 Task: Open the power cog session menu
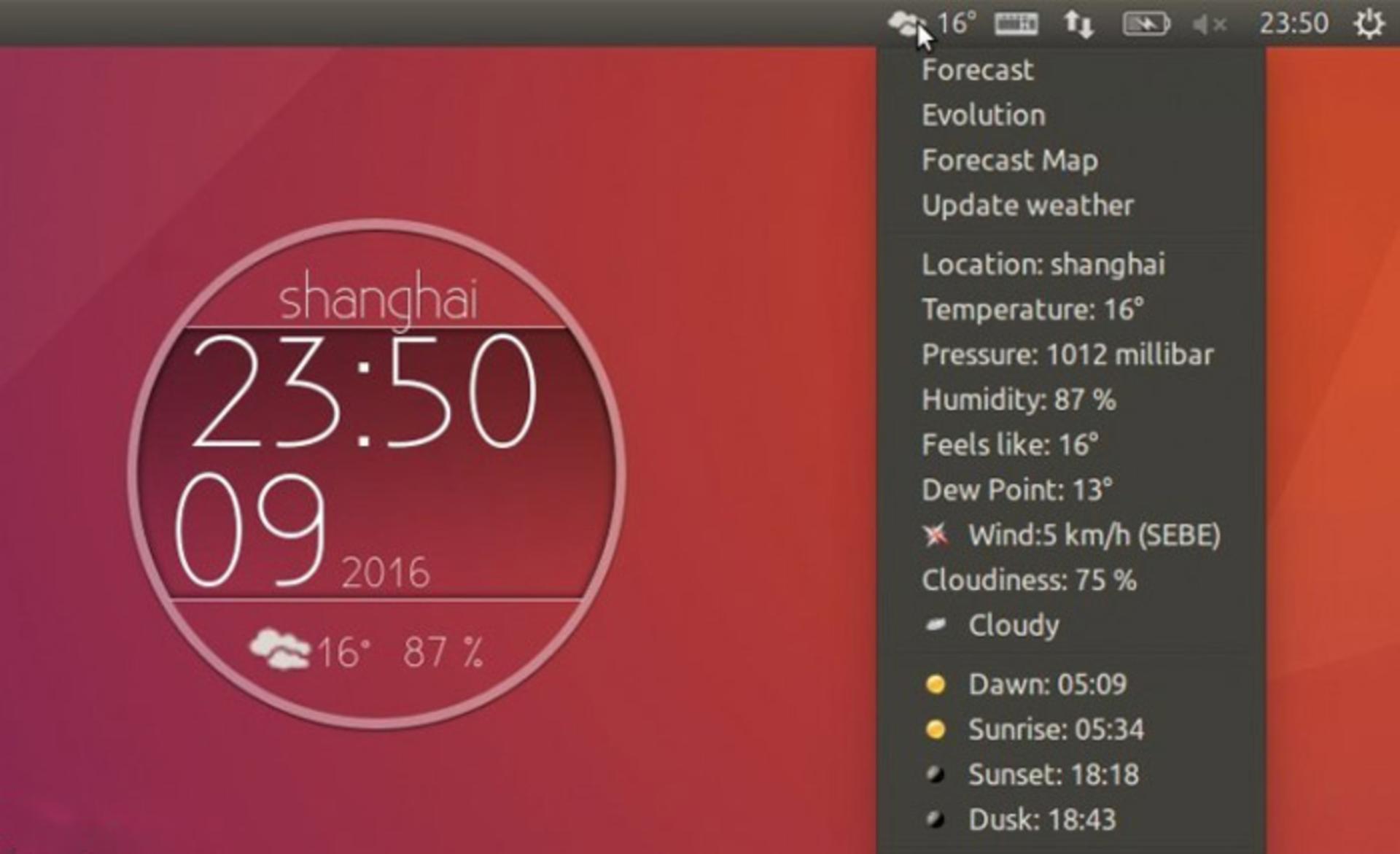[x=1369, y=23]
